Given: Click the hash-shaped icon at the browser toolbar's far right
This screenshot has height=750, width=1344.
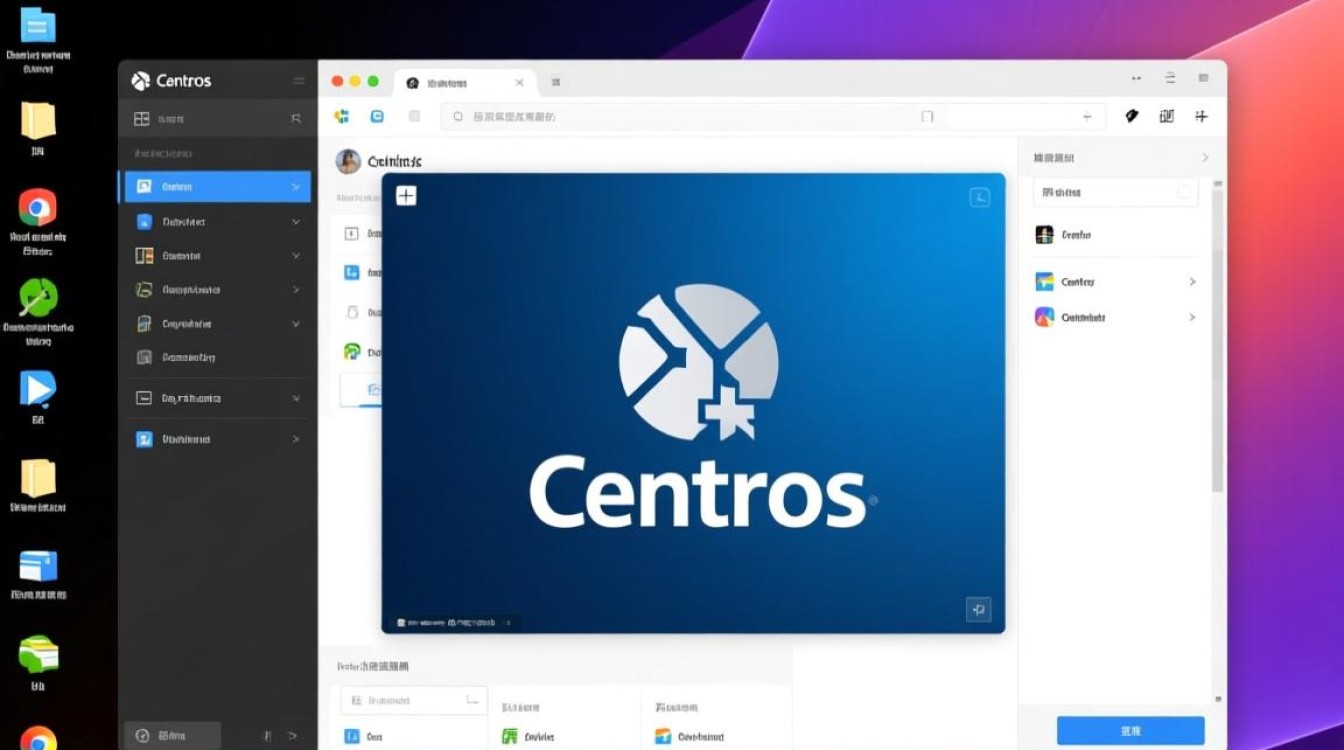Looking at the screenshot, I should pyautogui.click(x=1201, y=116).
